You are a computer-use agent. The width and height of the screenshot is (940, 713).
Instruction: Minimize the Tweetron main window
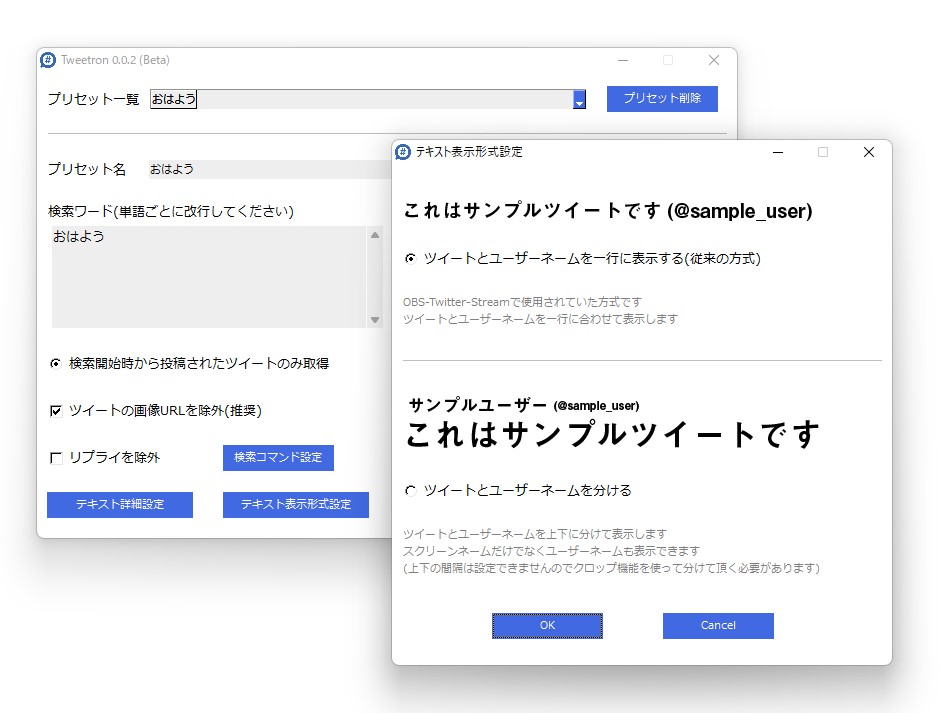[622, 60]
